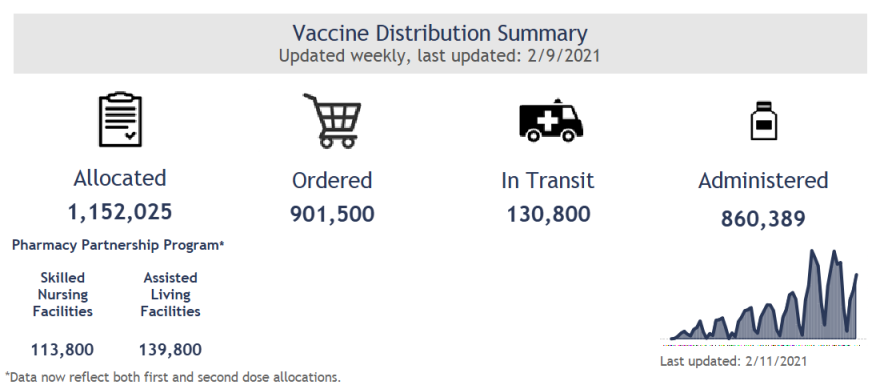
Task: Click the Ordered shopping cart icon
Action: tap(332, 121)
